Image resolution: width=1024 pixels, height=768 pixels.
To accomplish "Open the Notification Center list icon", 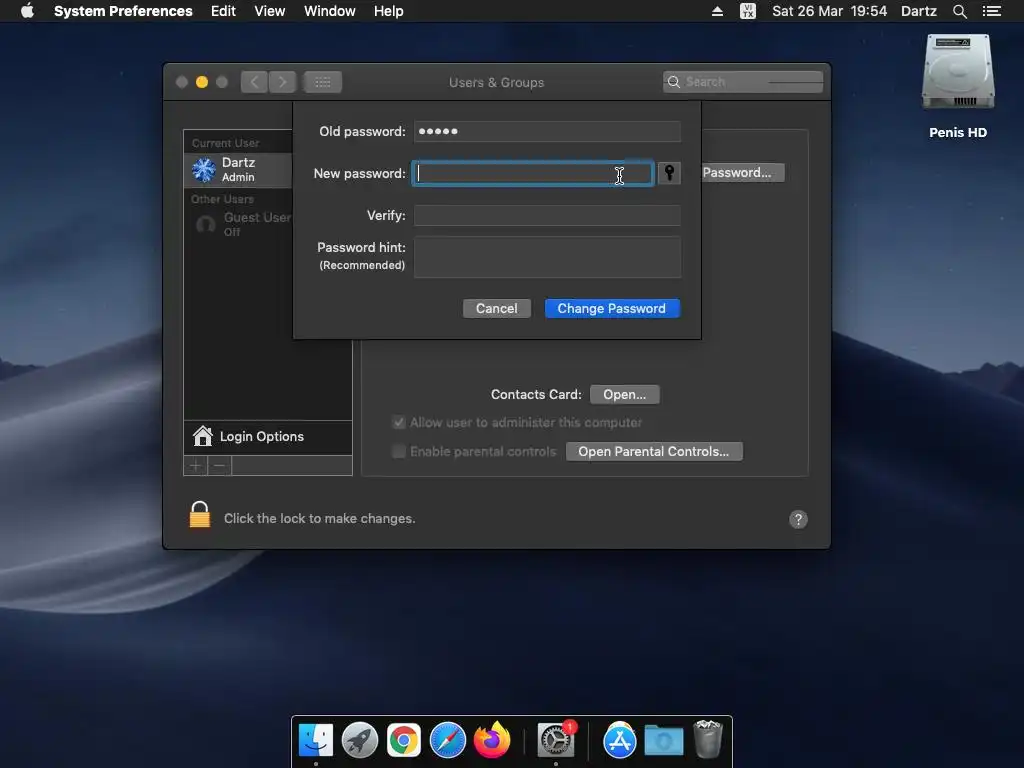I will pos(991,11).
